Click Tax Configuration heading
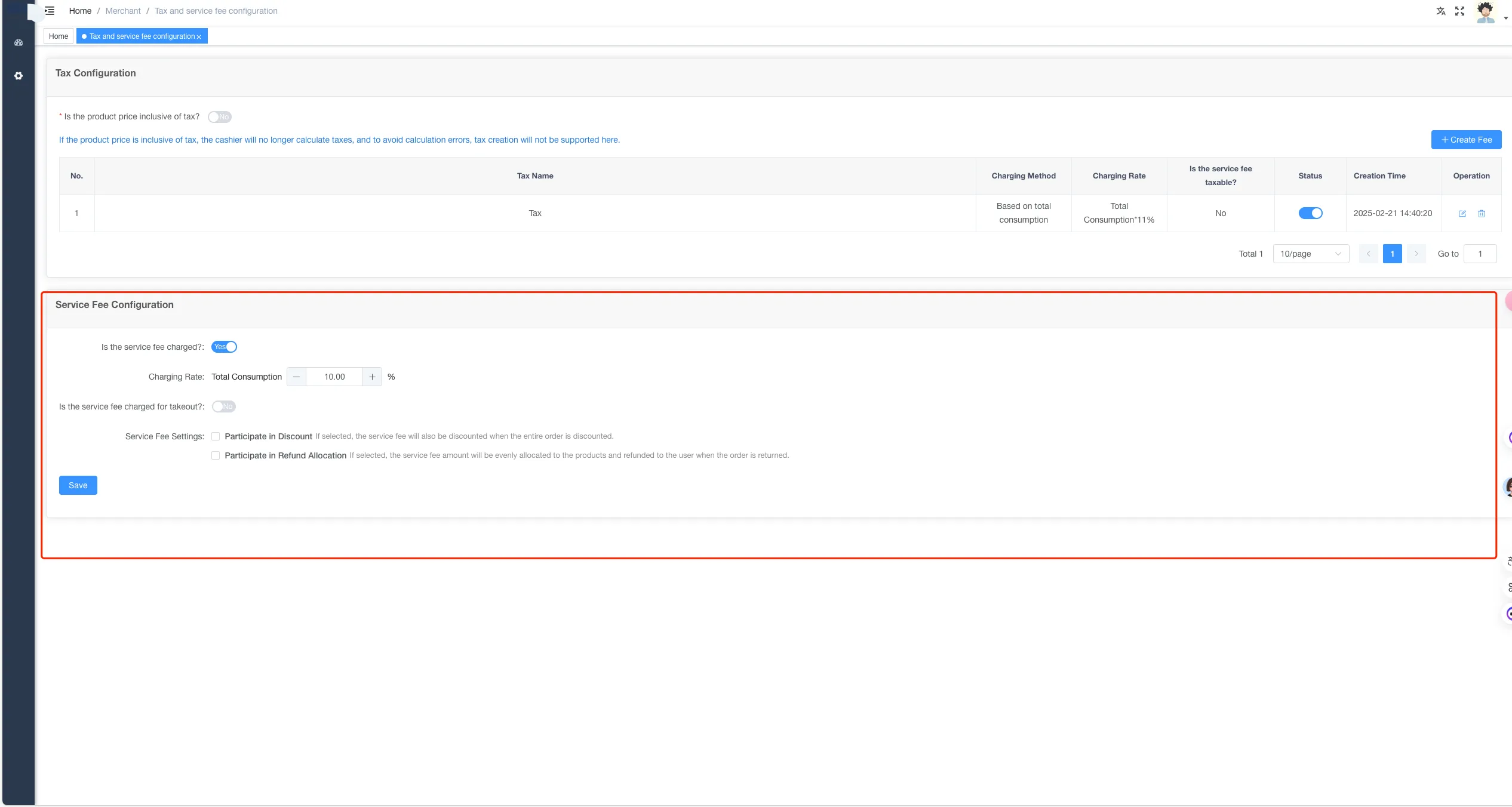 pyautogui.click(x=96, y=73)
